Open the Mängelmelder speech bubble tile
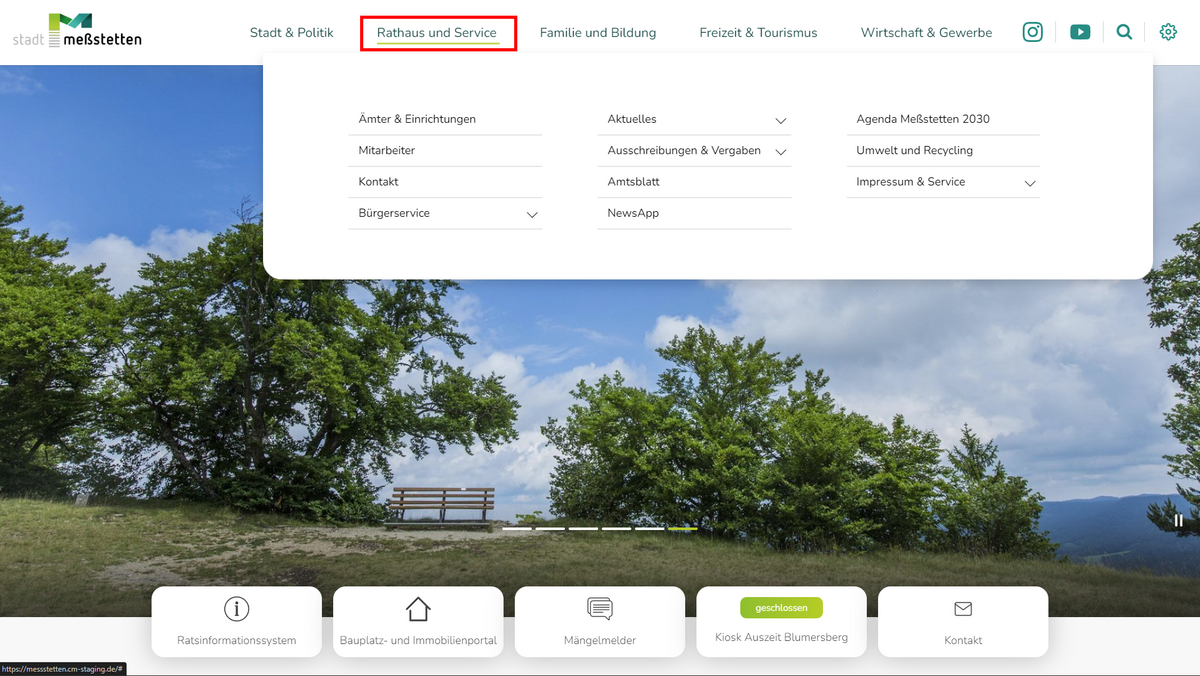This screenshot has width=1200, height=676. click(x=600, y=621)
